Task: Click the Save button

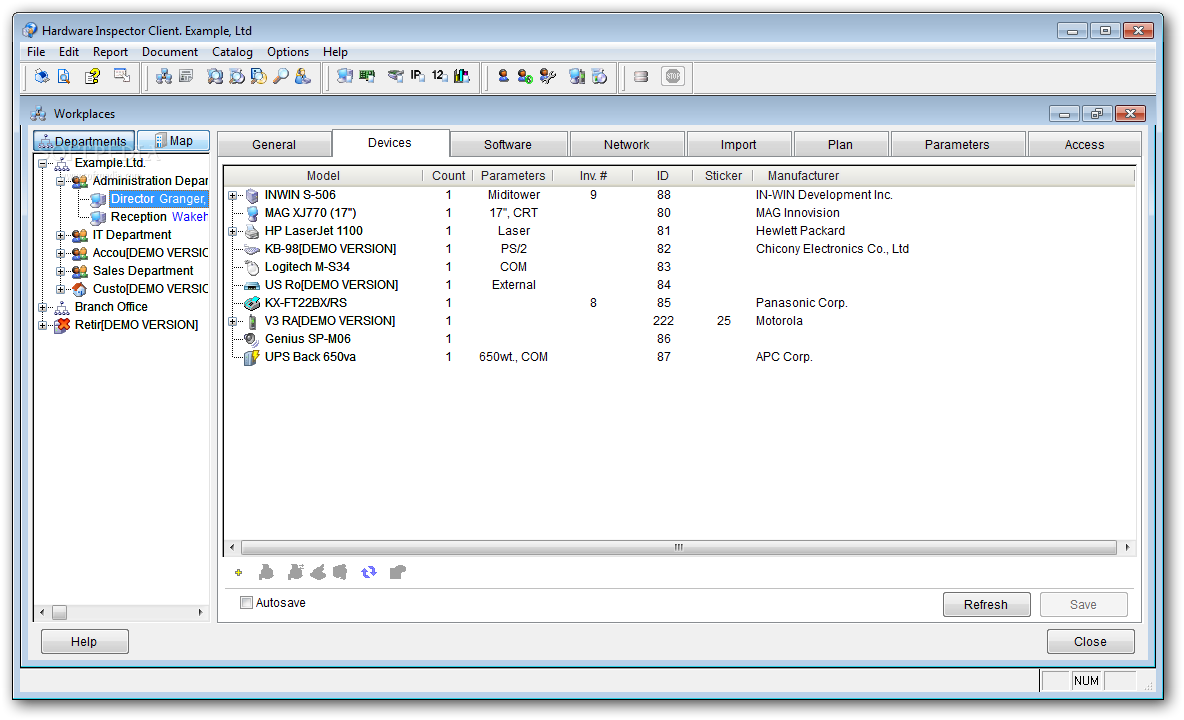Action: tap(1084, 605)
